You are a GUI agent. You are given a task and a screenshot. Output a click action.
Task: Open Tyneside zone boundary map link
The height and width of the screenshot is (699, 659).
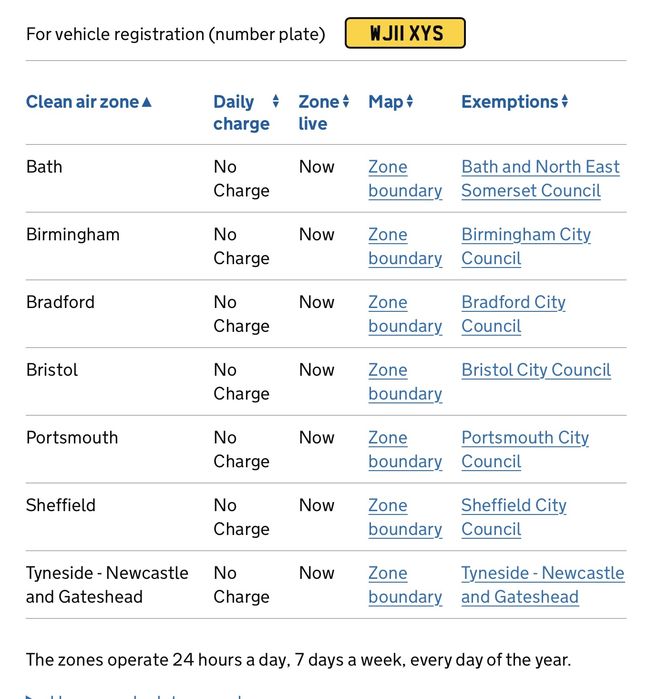click(405, 585)
